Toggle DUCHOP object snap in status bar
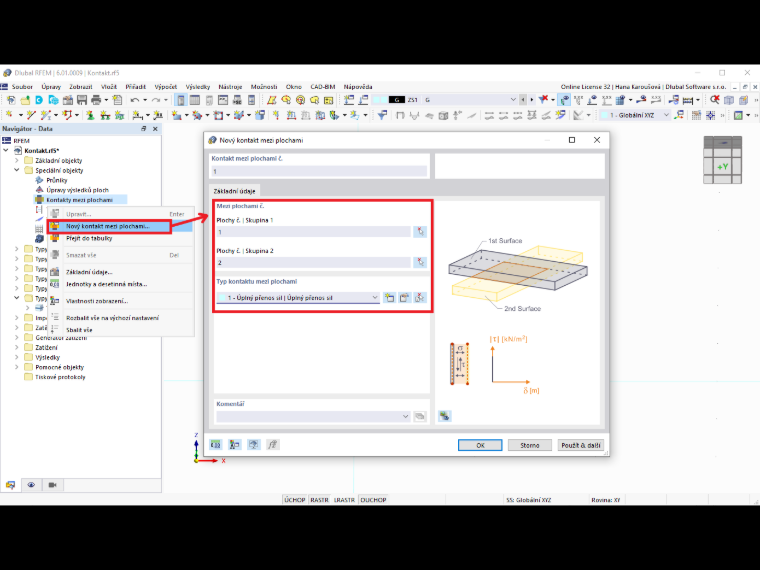Screen dimensions: 760x570 tap(373, 500)
